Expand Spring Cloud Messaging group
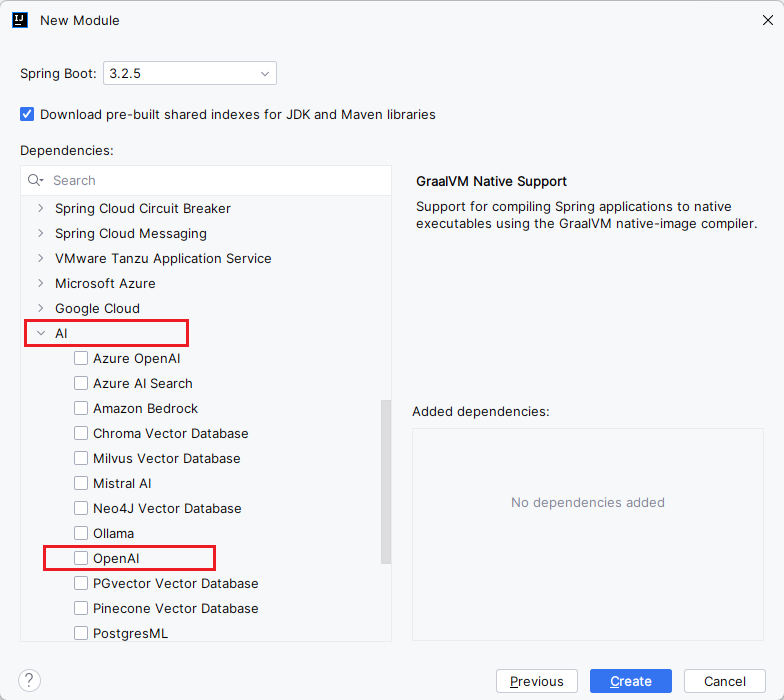The image size is (784, 700). (x=41, y=233)
